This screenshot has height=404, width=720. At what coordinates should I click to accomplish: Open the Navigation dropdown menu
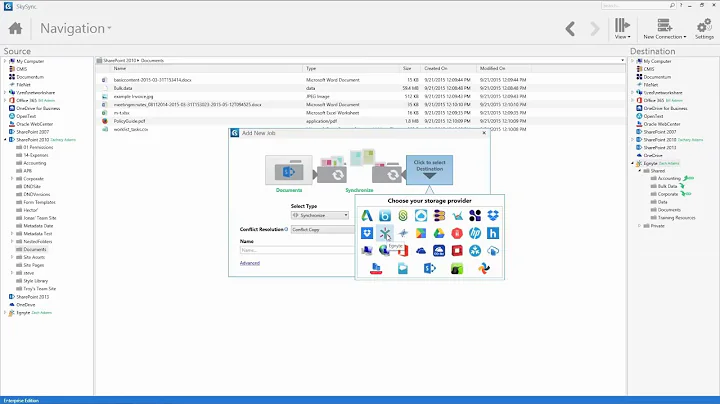(x=75, y=28)
